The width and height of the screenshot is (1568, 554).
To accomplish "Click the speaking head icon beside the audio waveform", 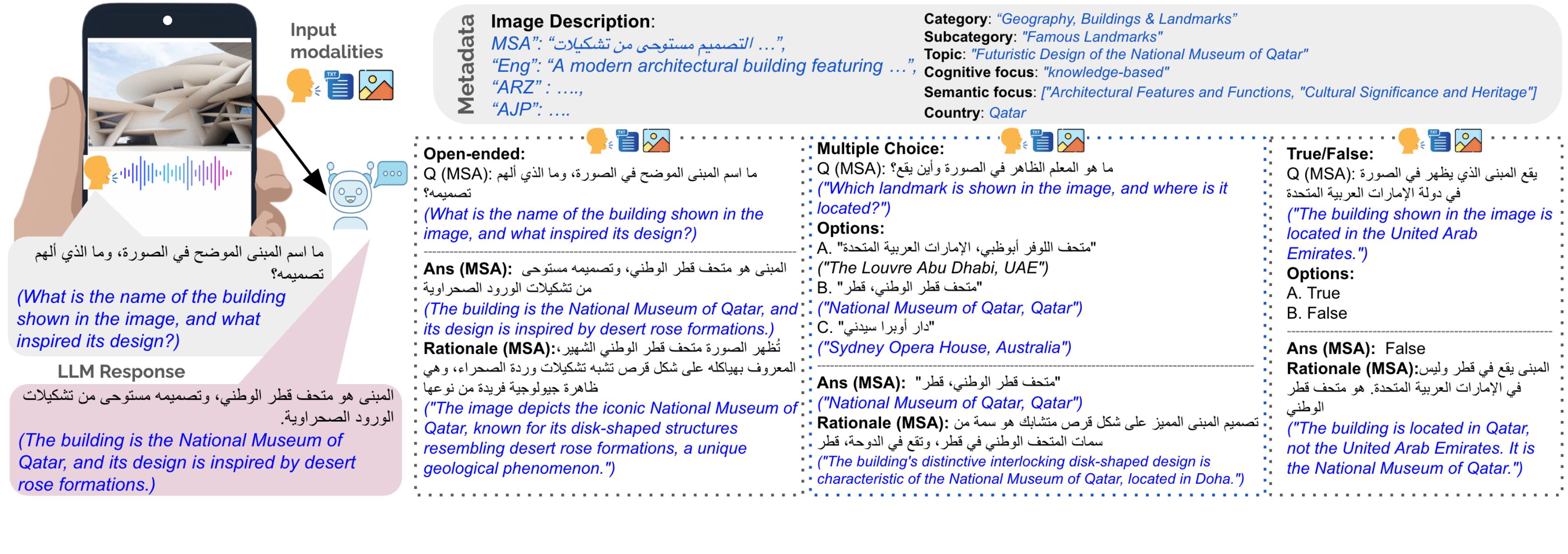I will pos(97,172).
